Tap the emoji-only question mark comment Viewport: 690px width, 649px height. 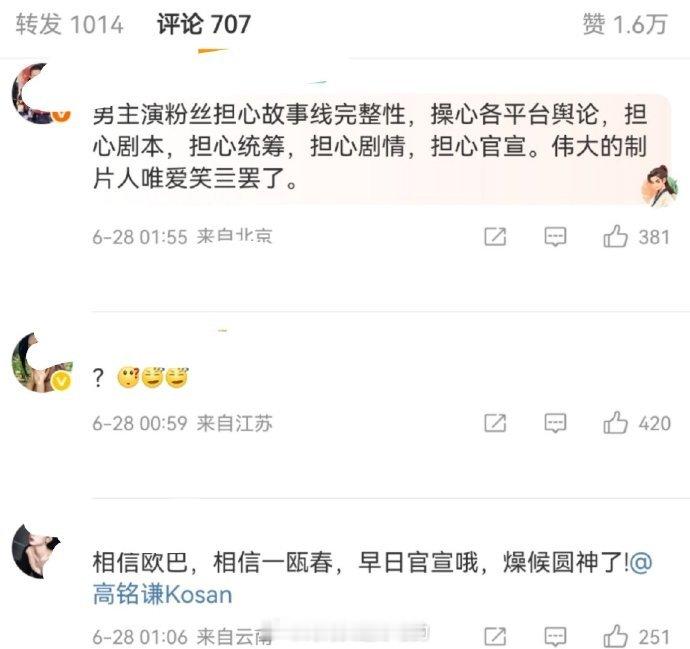pyautogui.click(x=141, y=378)
